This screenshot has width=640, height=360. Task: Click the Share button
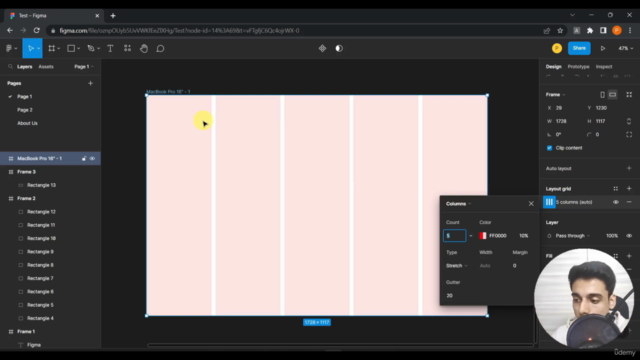tap(579, 48)
